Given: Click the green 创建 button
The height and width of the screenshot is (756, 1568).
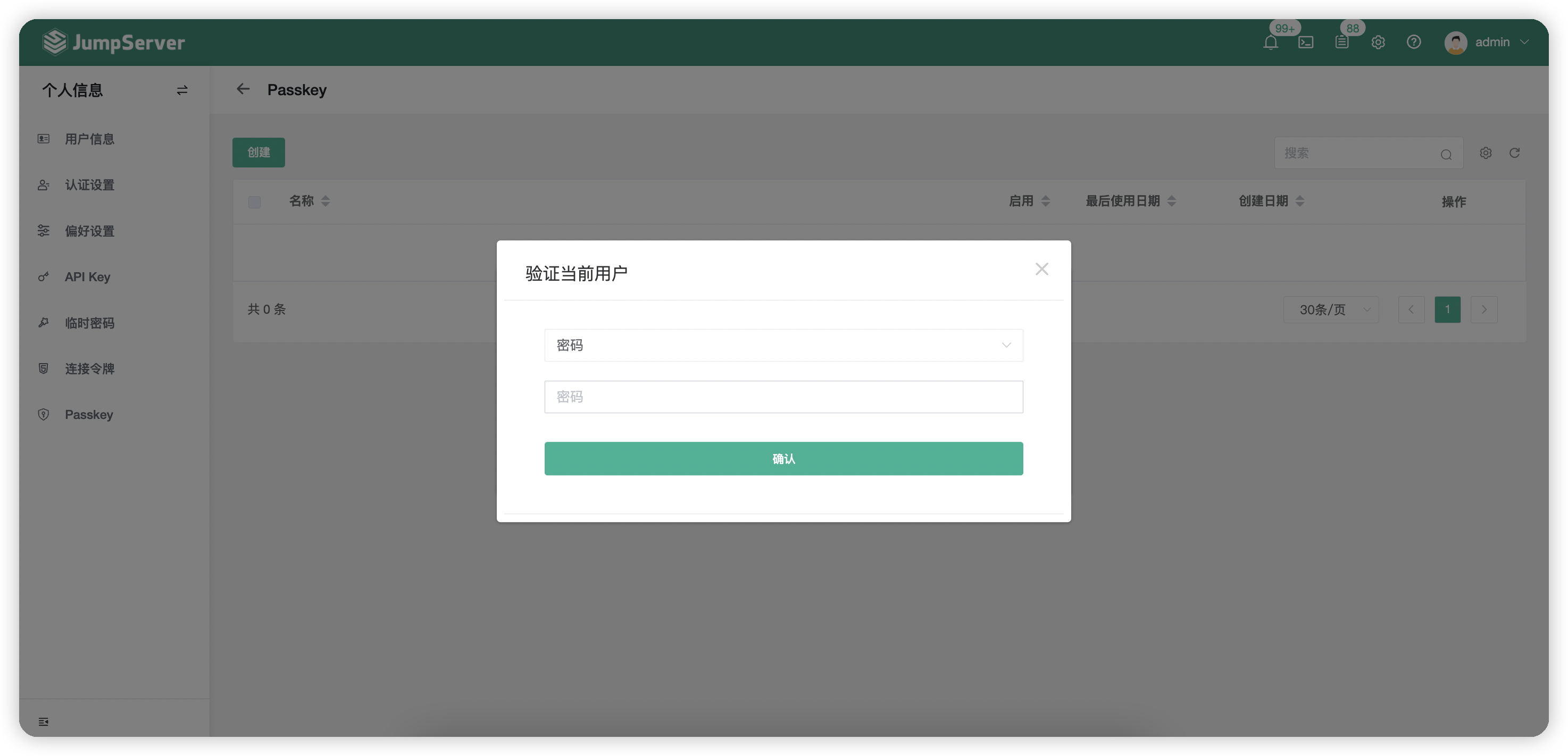Looking at the screenshot, I should pyautogui.click(x=258, y=152).
